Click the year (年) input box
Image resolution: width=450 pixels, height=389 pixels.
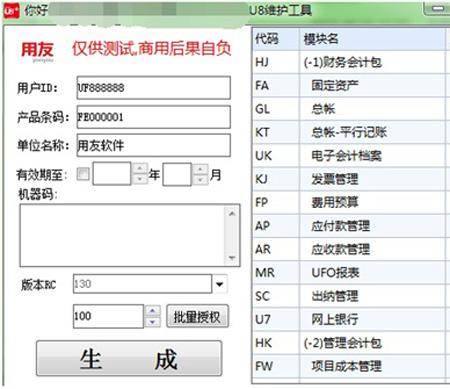pyautogui.click(x=112, y=174)
